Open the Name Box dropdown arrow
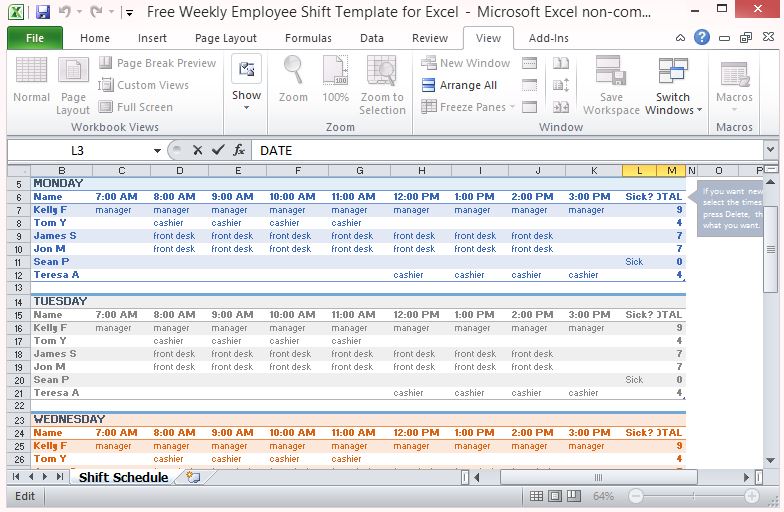The width and height of the screenshot is (784, 512). tap(157, 150)
